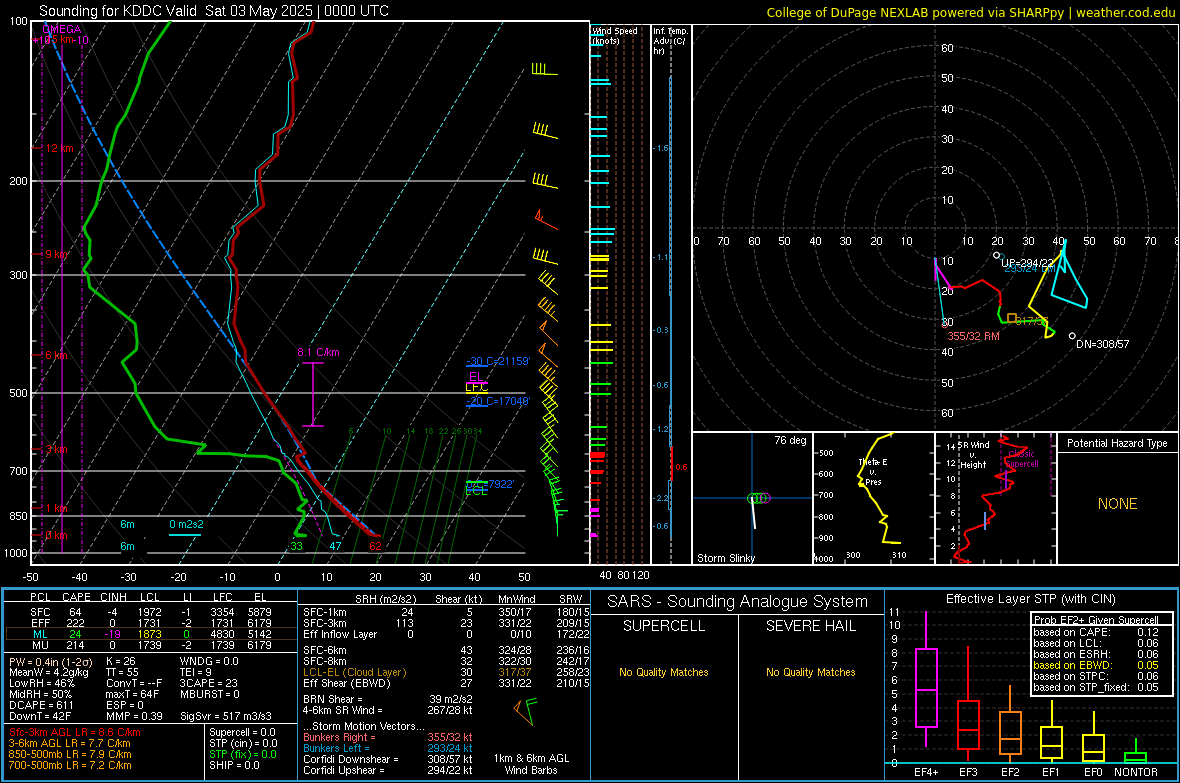The image size is (1180, 783).
Task: Select the DN=308/57 hodograph label
Action: click(x=1102, y=344)
